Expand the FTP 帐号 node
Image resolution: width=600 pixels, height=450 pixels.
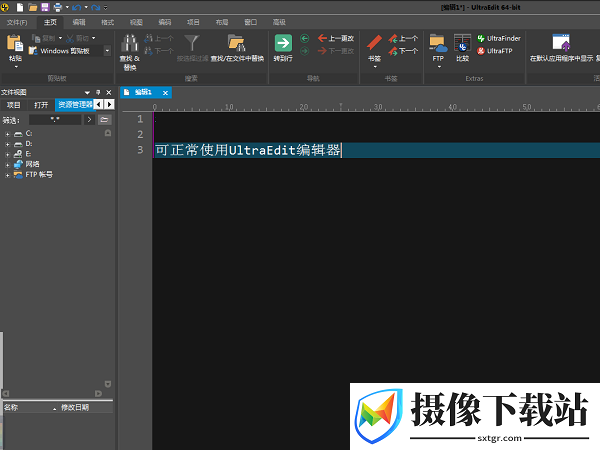pyautogui.click(x=7, y=175)
